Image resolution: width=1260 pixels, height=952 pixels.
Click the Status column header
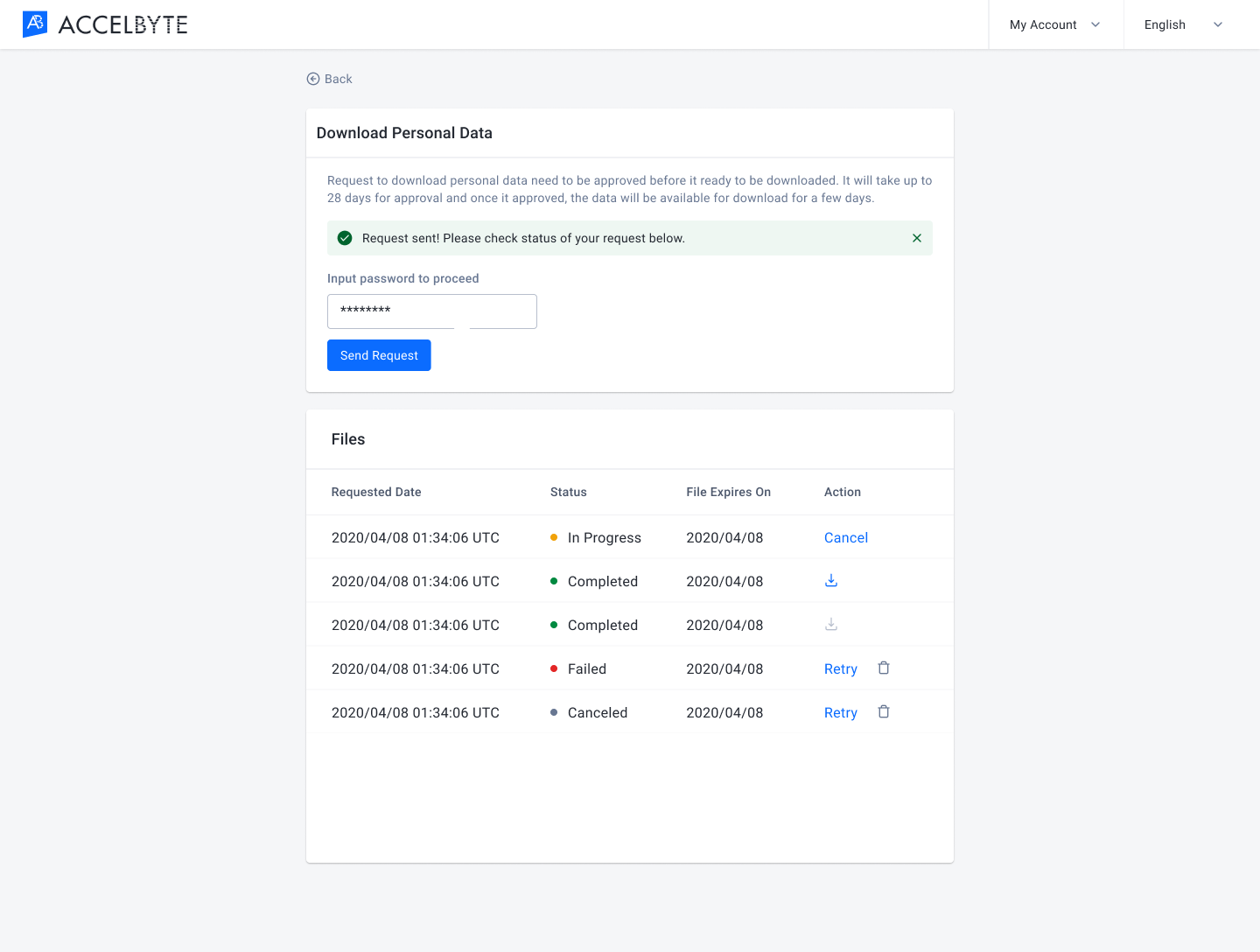click(569, 492)
